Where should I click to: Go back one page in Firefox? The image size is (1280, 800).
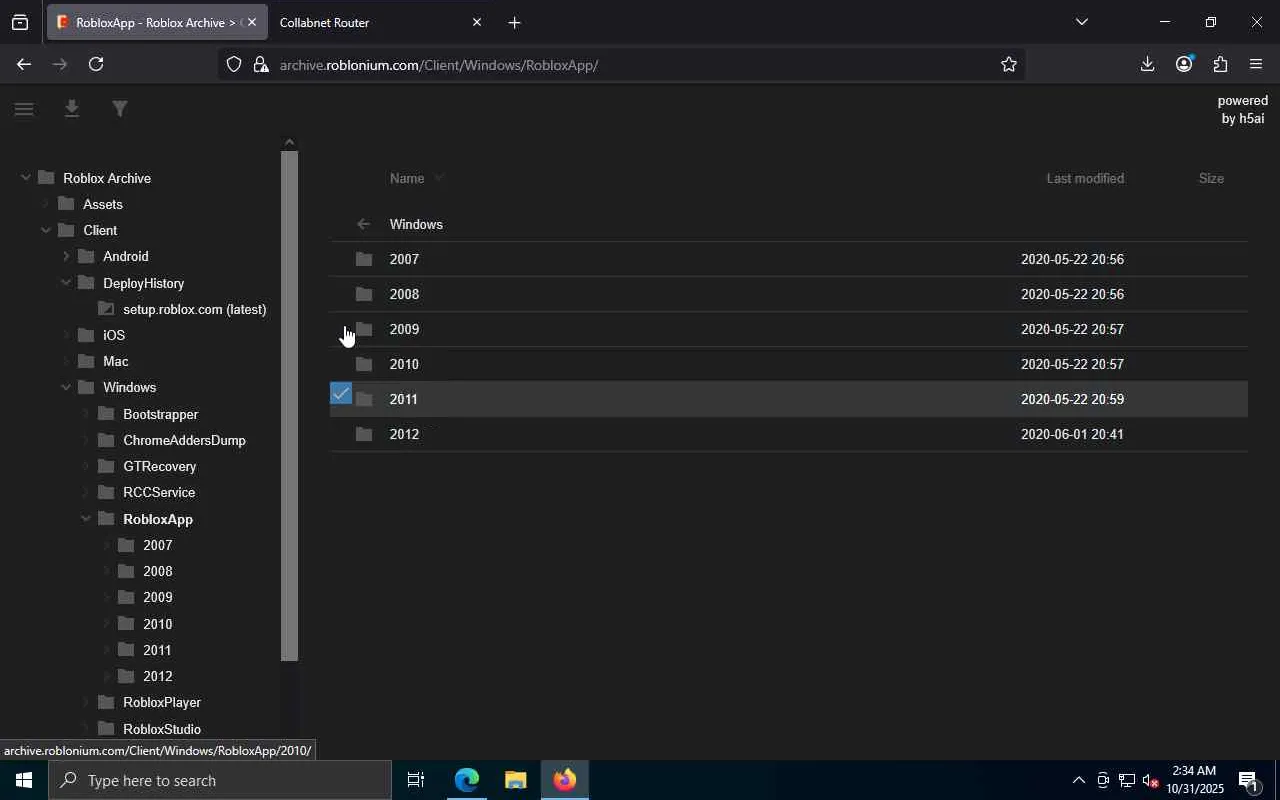[24, 64]
